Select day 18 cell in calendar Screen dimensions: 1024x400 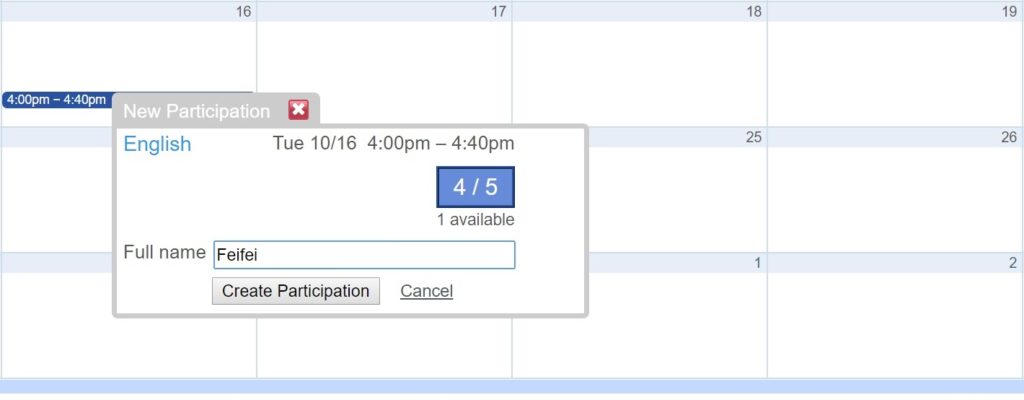(639, 64)
